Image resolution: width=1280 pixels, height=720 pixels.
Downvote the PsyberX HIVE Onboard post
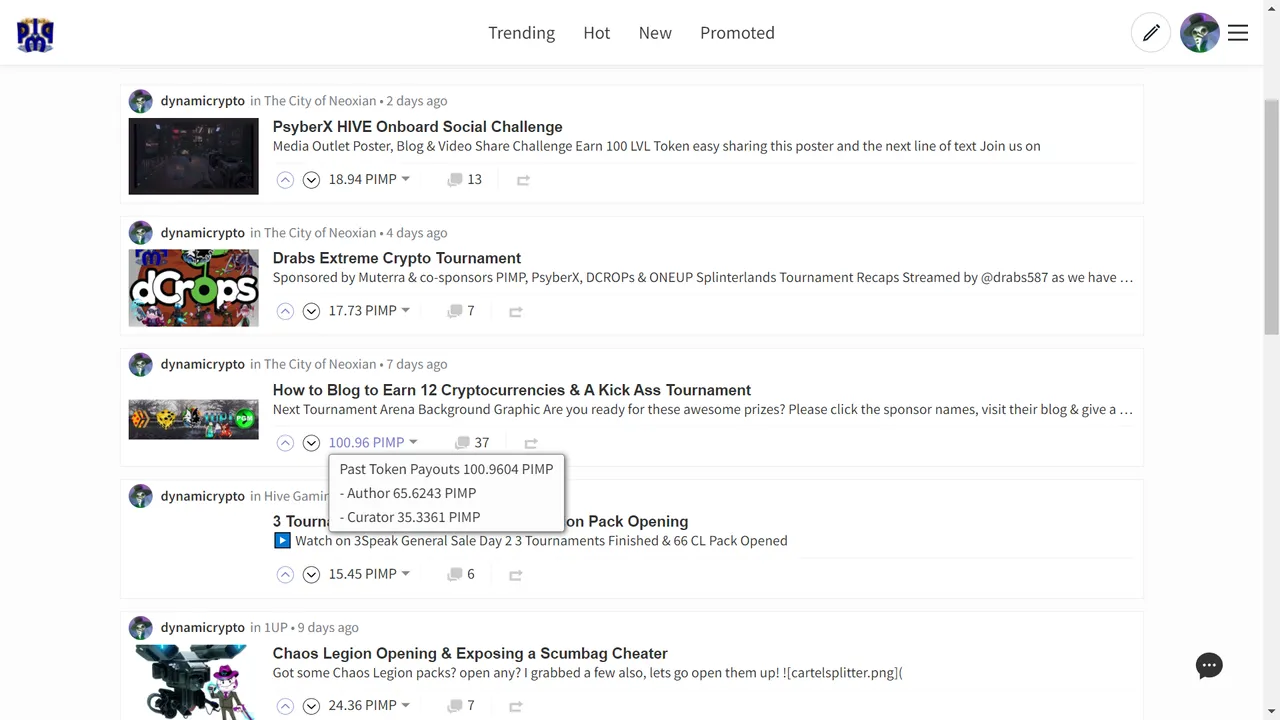311,180
